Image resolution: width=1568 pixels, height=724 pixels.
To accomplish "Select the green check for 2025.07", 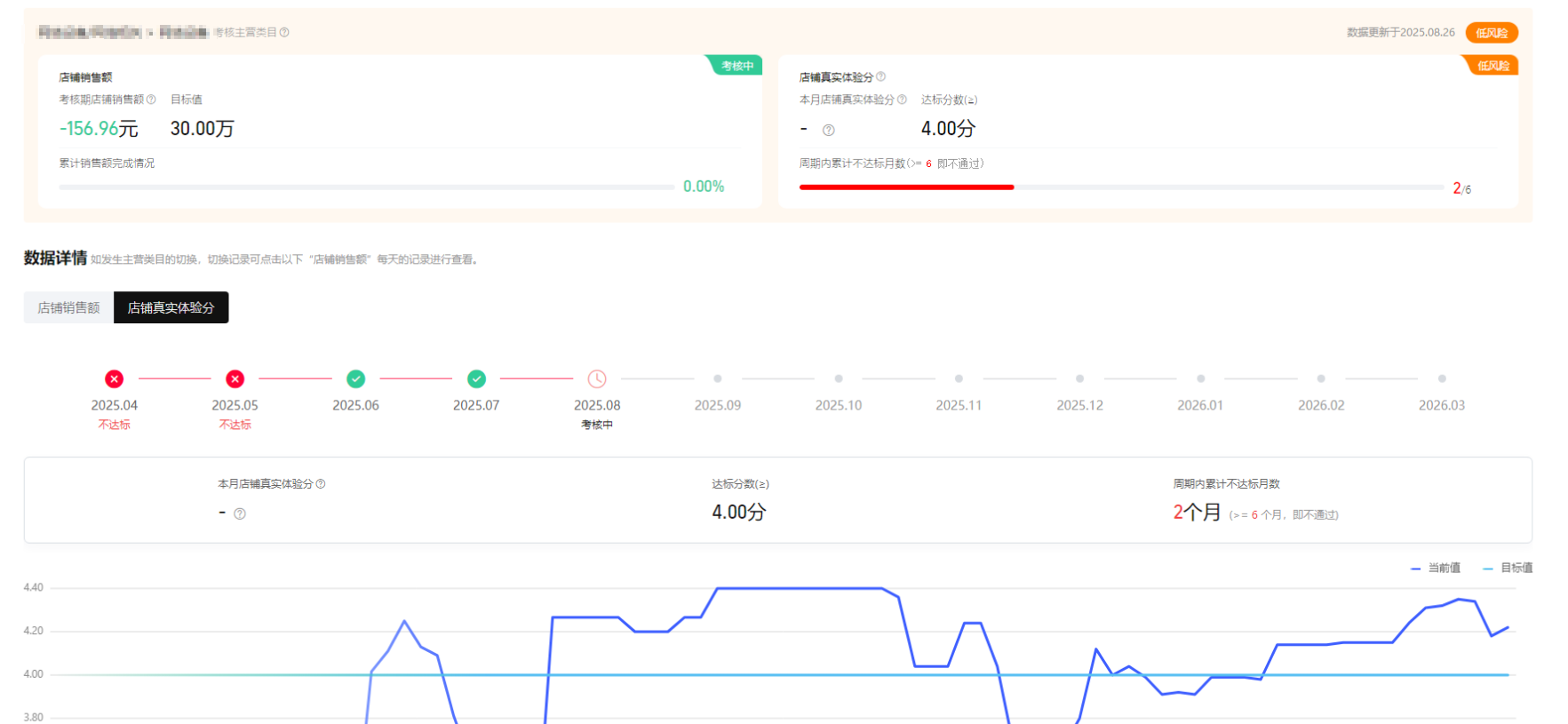I will point(476,379).
